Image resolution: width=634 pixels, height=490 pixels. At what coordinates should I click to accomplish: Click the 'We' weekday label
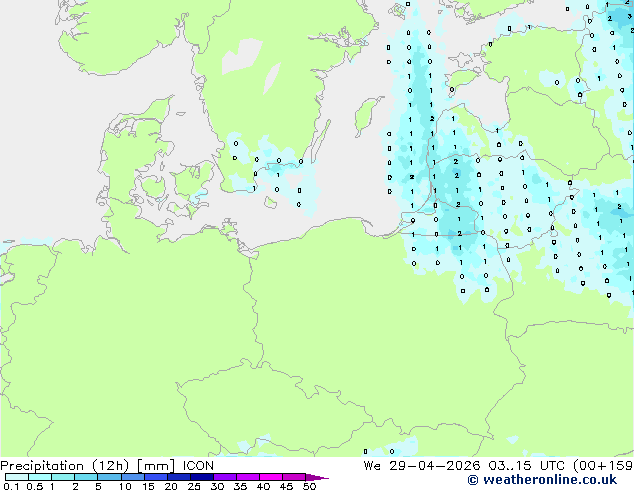[372, 466]
